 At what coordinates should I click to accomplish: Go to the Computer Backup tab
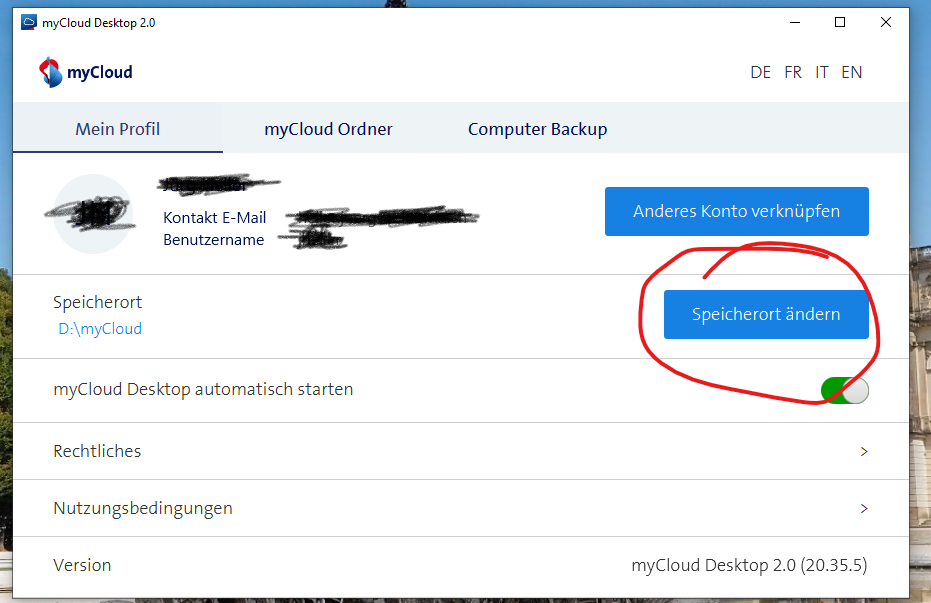pyautogui.click(x=537, y=129)
